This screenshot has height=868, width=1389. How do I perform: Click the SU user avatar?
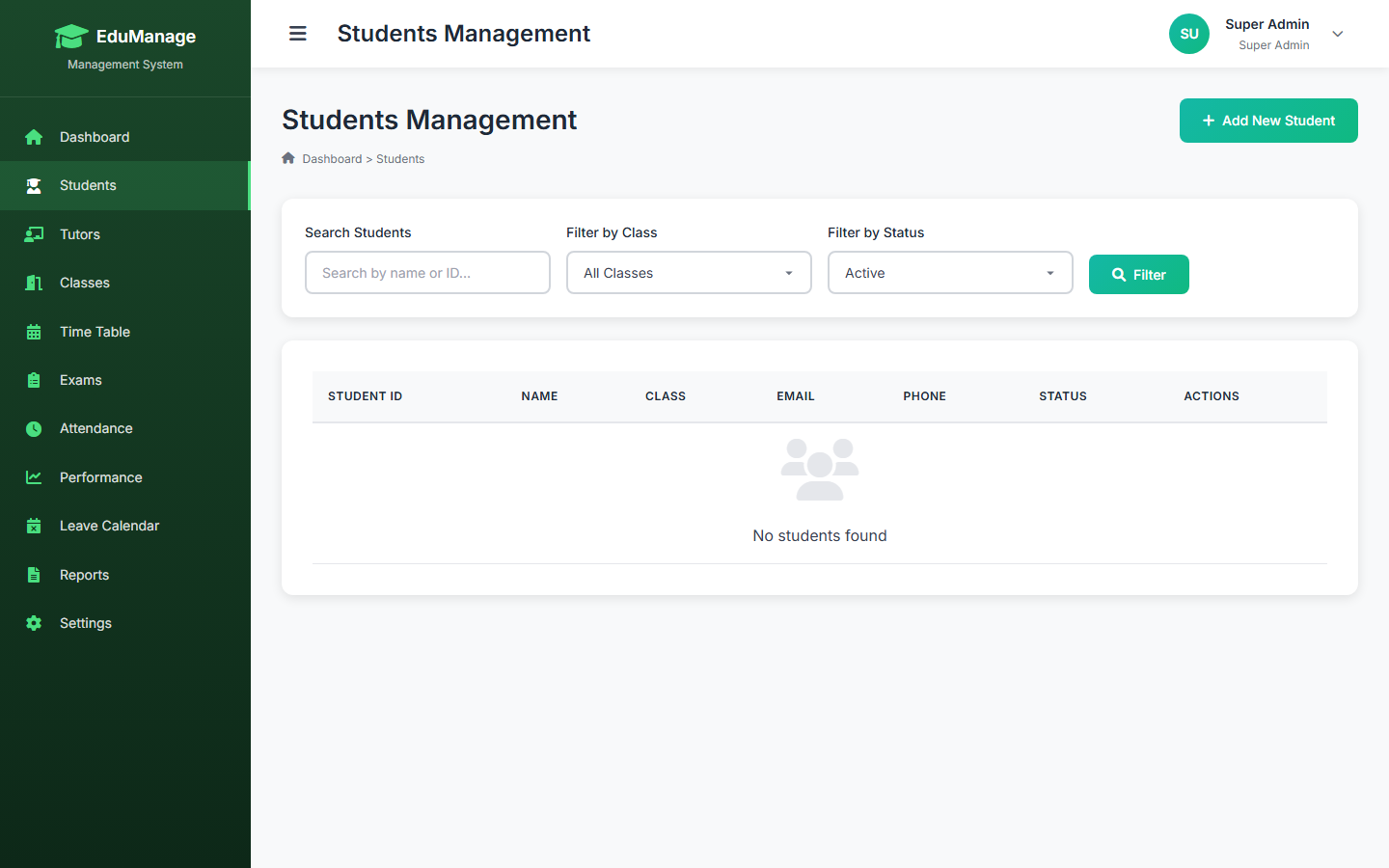(x=1189, y=34)
